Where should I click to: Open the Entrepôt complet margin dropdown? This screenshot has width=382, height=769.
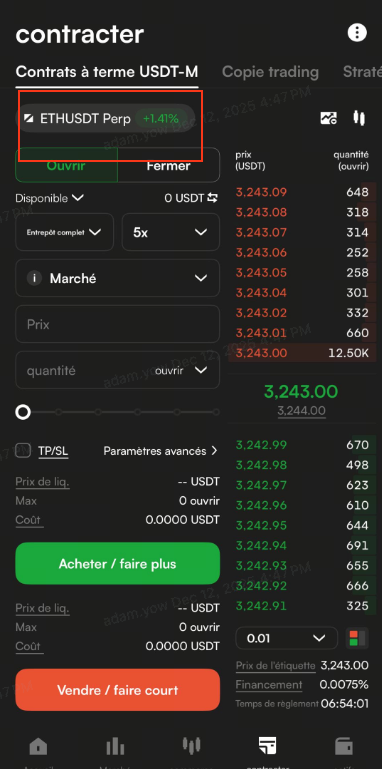pos(65,232)
